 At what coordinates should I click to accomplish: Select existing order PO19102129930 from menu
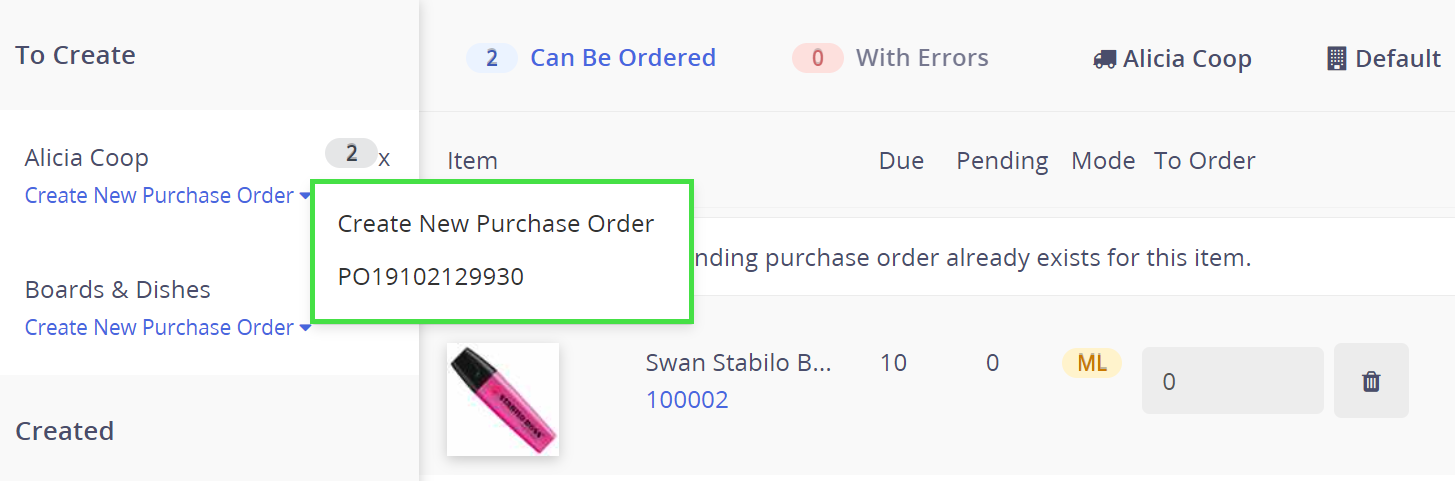[431, 277]
